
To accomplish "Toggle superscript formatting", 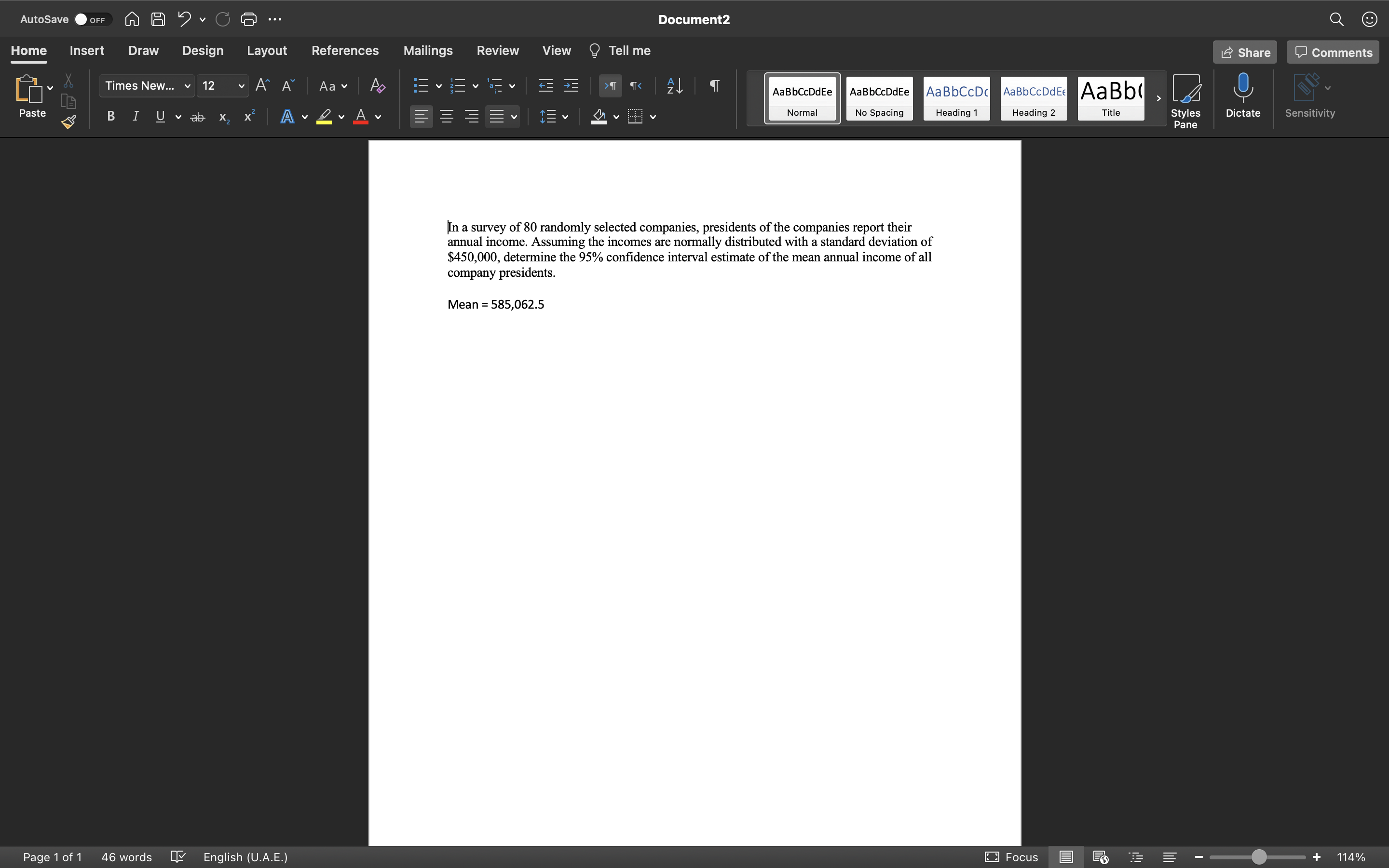I will pos(249,117).
